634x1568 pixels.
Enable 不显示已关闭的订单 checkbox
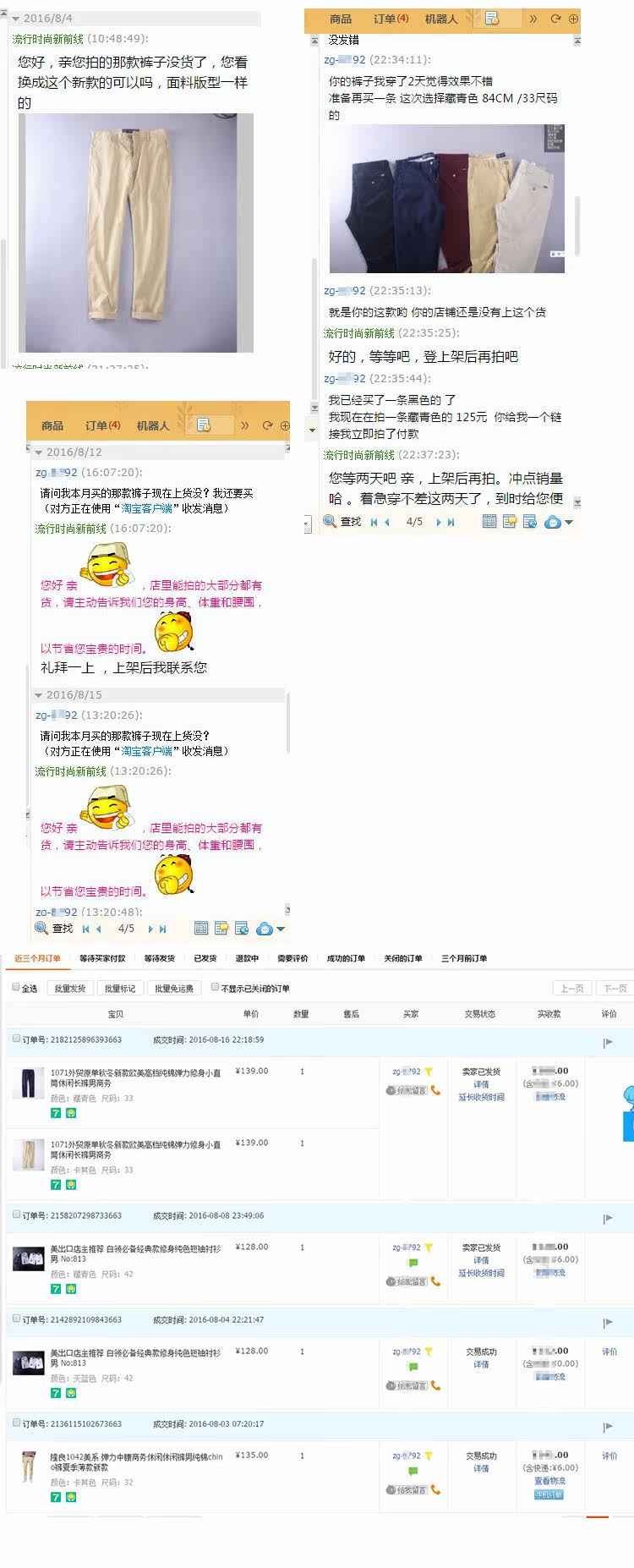[215, 987]
